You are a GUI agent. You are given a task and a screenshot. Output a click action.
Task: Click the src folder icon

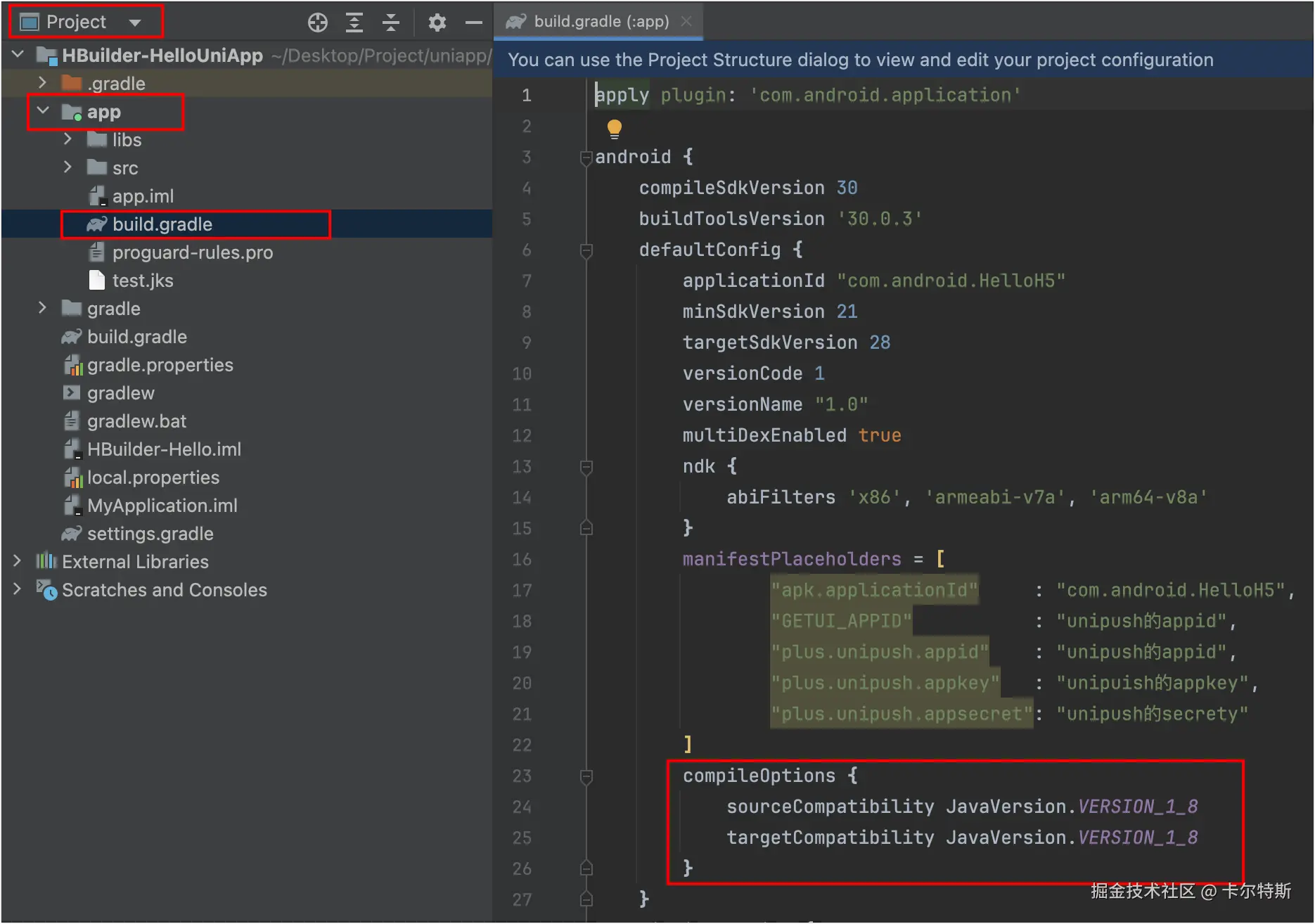point(97,167)
